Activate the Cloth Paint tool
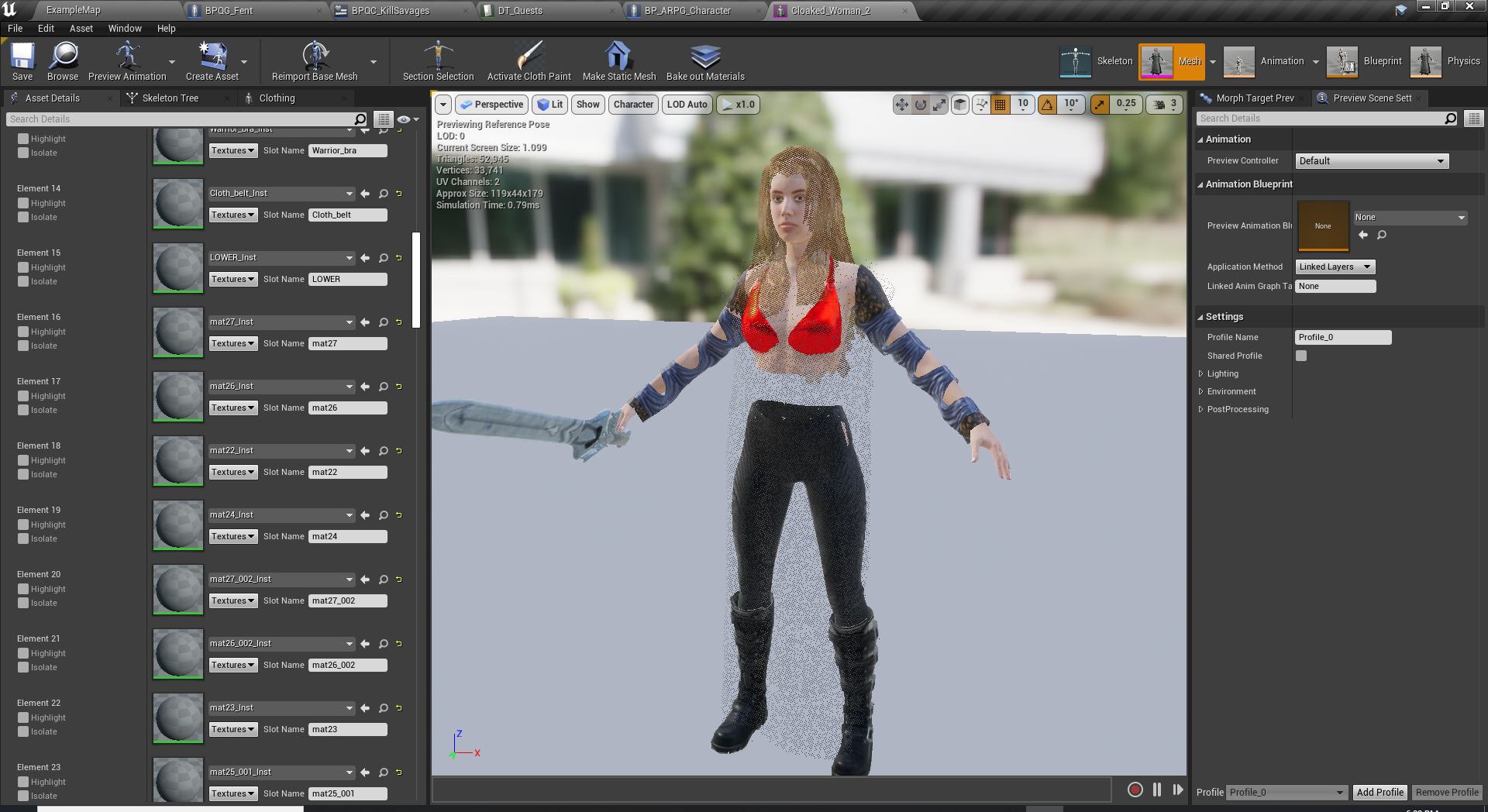The image size is (1488, 812). coord(529,61)
